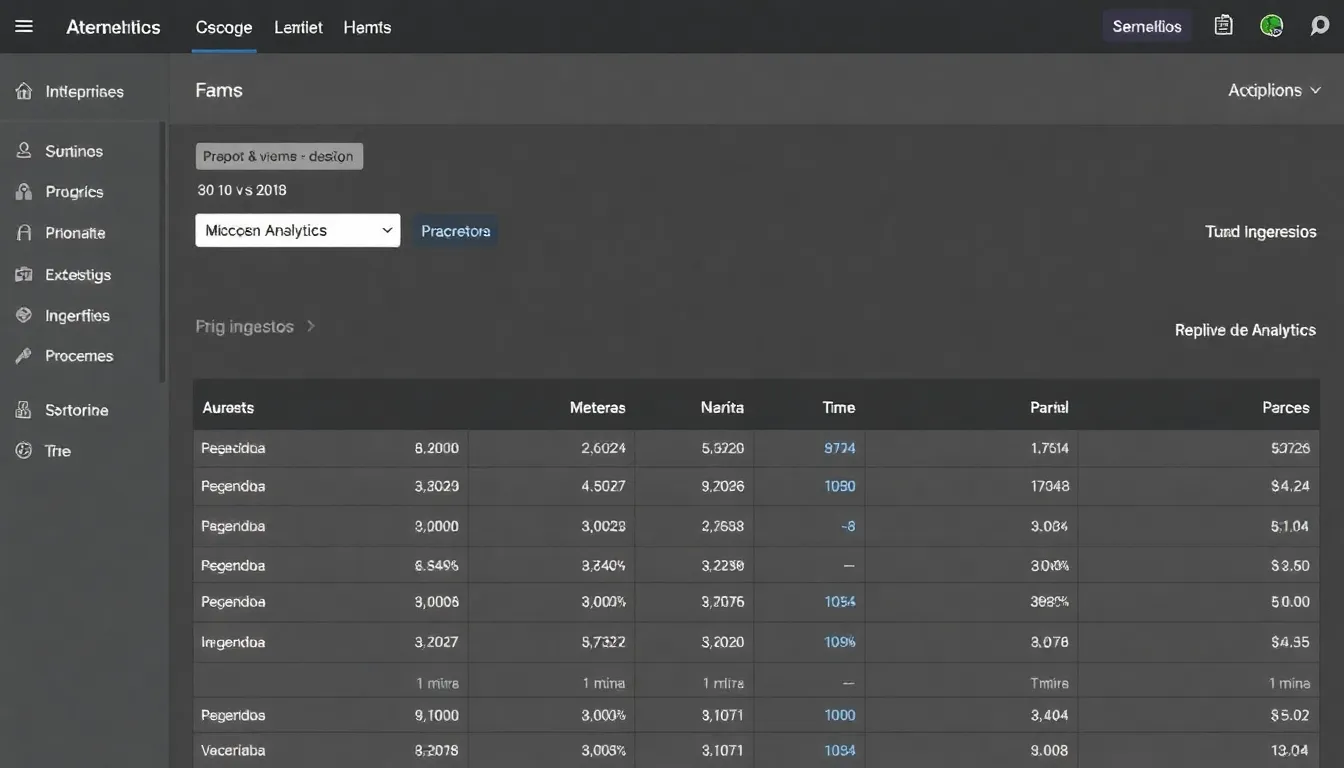This screenshot has height=768, width=1344.
Task: Select Extestigs in the sidebar
Action: 78,274
